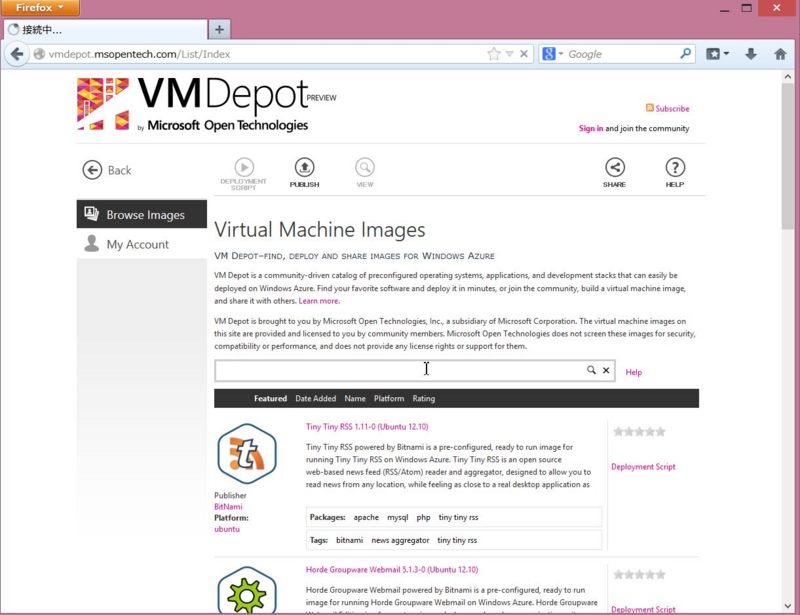This screenshot has height=615, width=800.
Task: Click the View toolbar icon
Action: (365, 173)
